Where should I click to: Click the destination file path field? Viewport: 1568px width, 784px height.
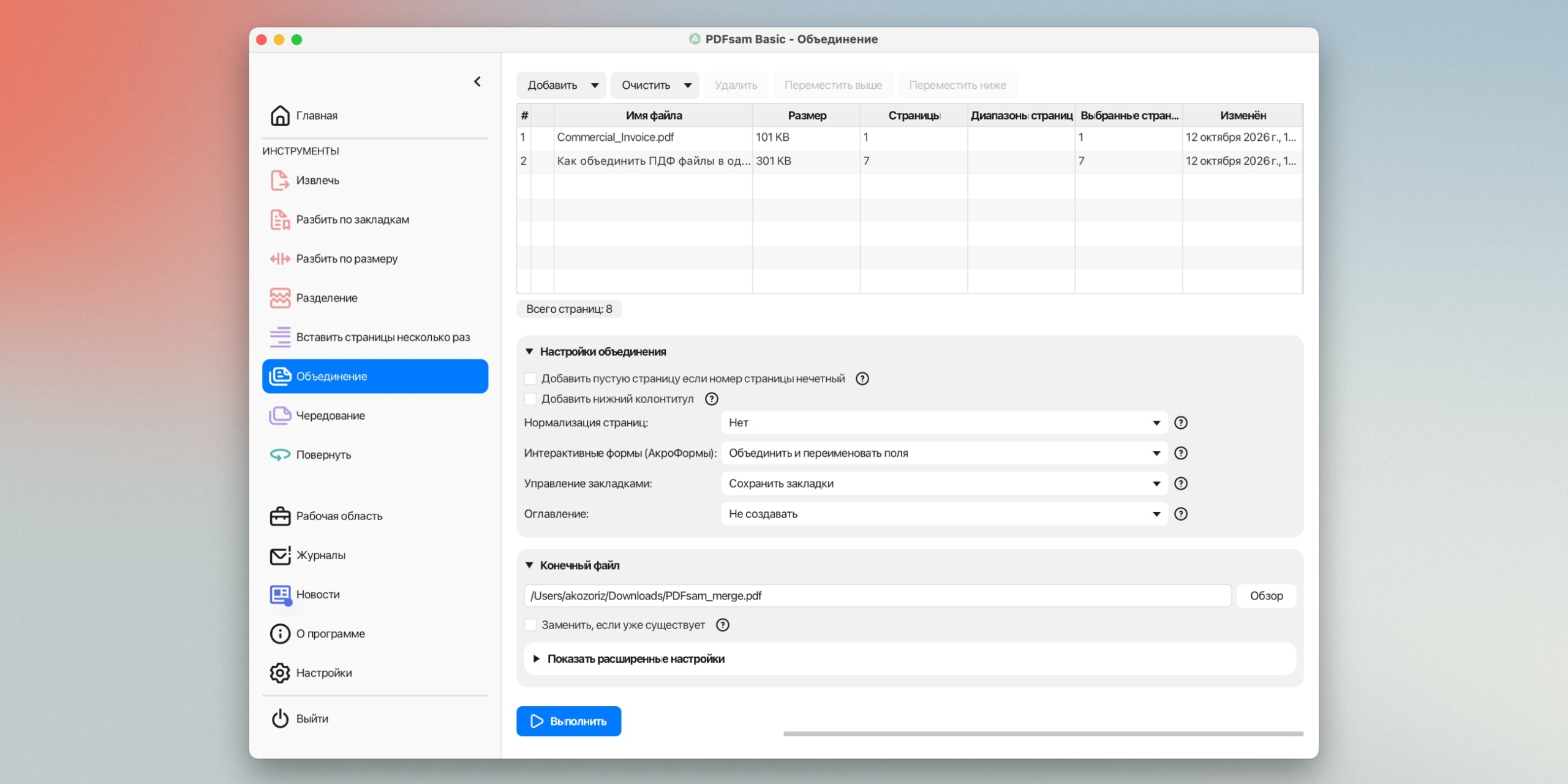tap(877, 596)
